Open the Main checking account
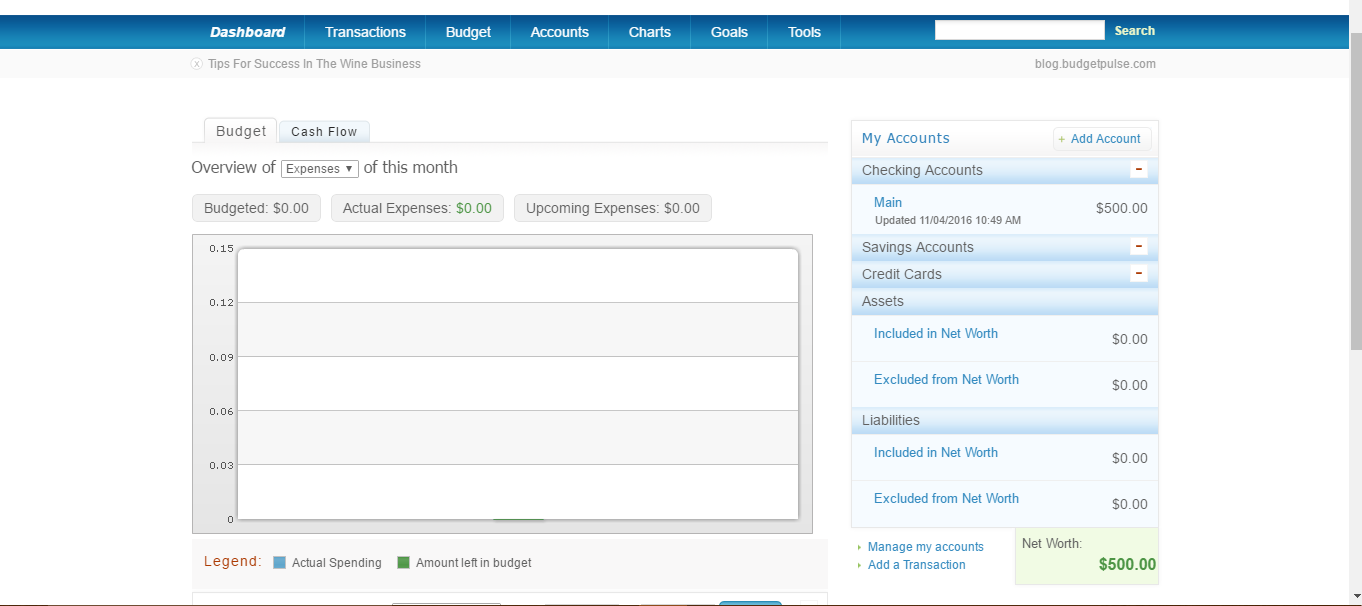Viewport: 1362px width, 606px height. [x=888, y=202]
